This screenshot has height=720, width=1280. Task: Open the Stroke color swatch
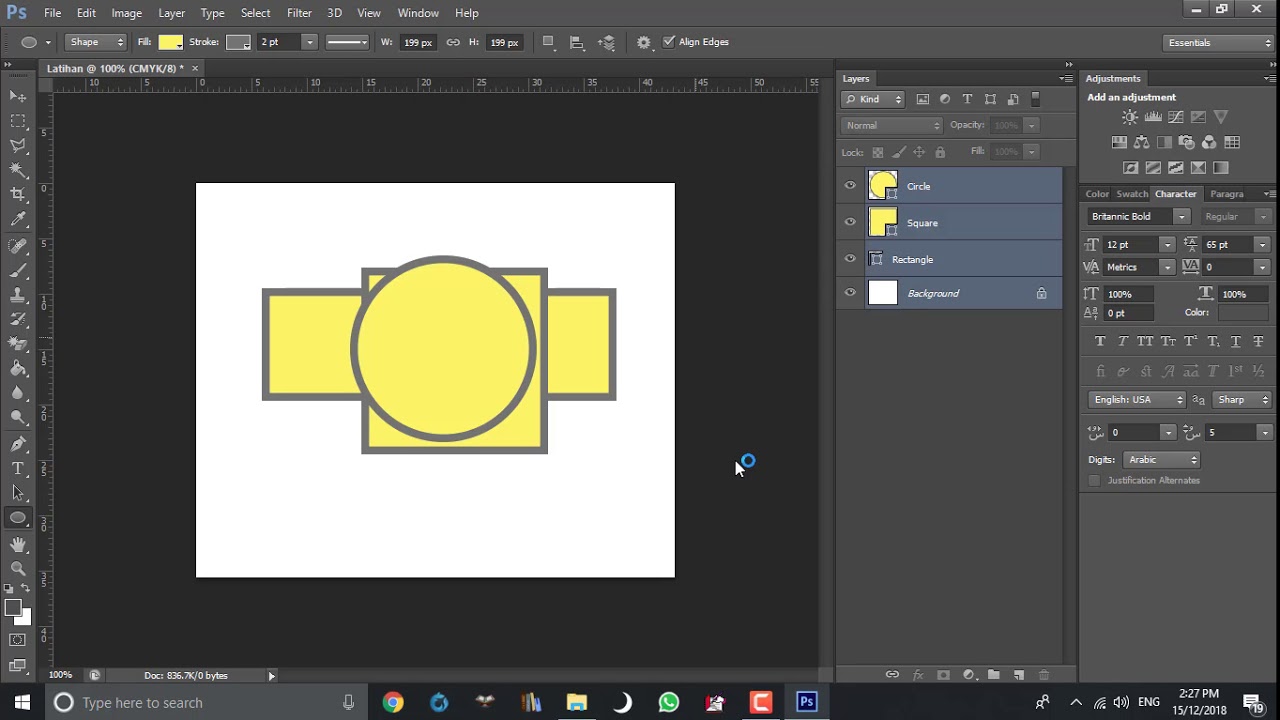(x=238, y=42)
